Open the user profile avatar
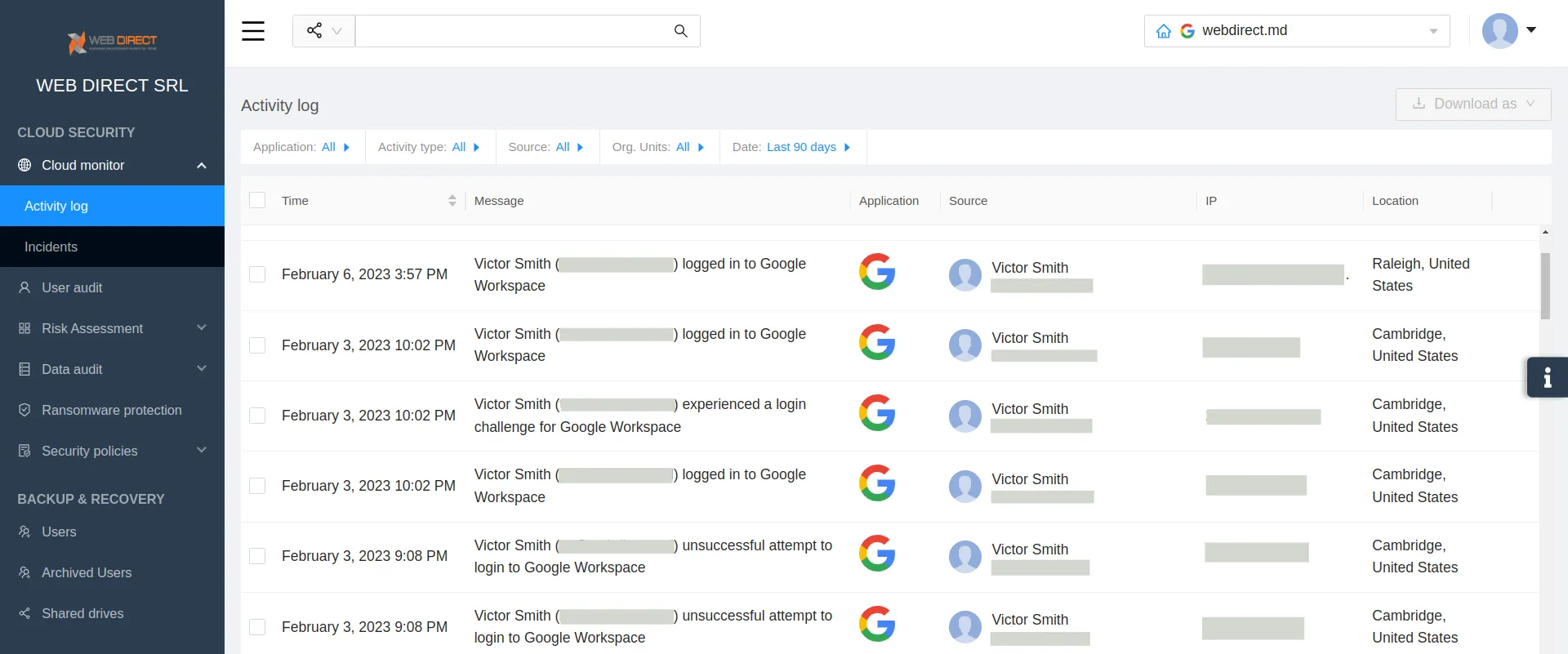This screenshot has width=1568, height=654. click(x=1499, y=31)
